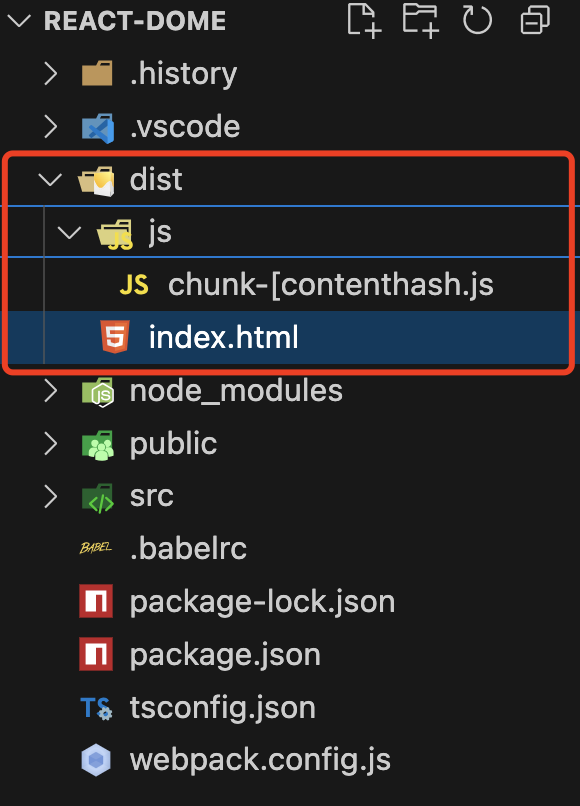Click the New File icon
This screenshot has width=580, height=806.
(x=363, y=21)
